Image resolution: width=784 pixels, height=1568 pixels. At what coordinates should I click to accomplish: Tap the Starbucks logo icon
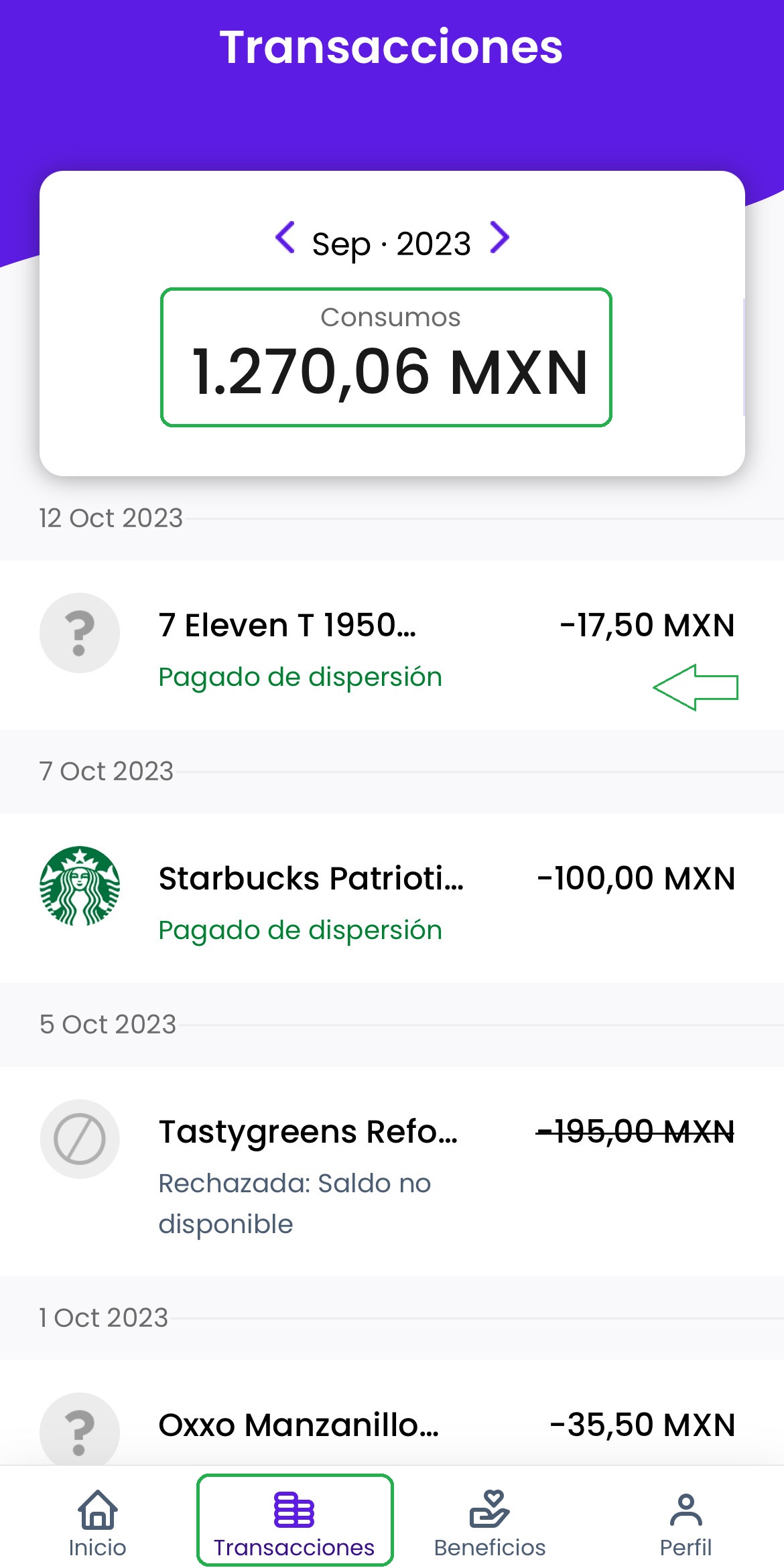point(80,886)
